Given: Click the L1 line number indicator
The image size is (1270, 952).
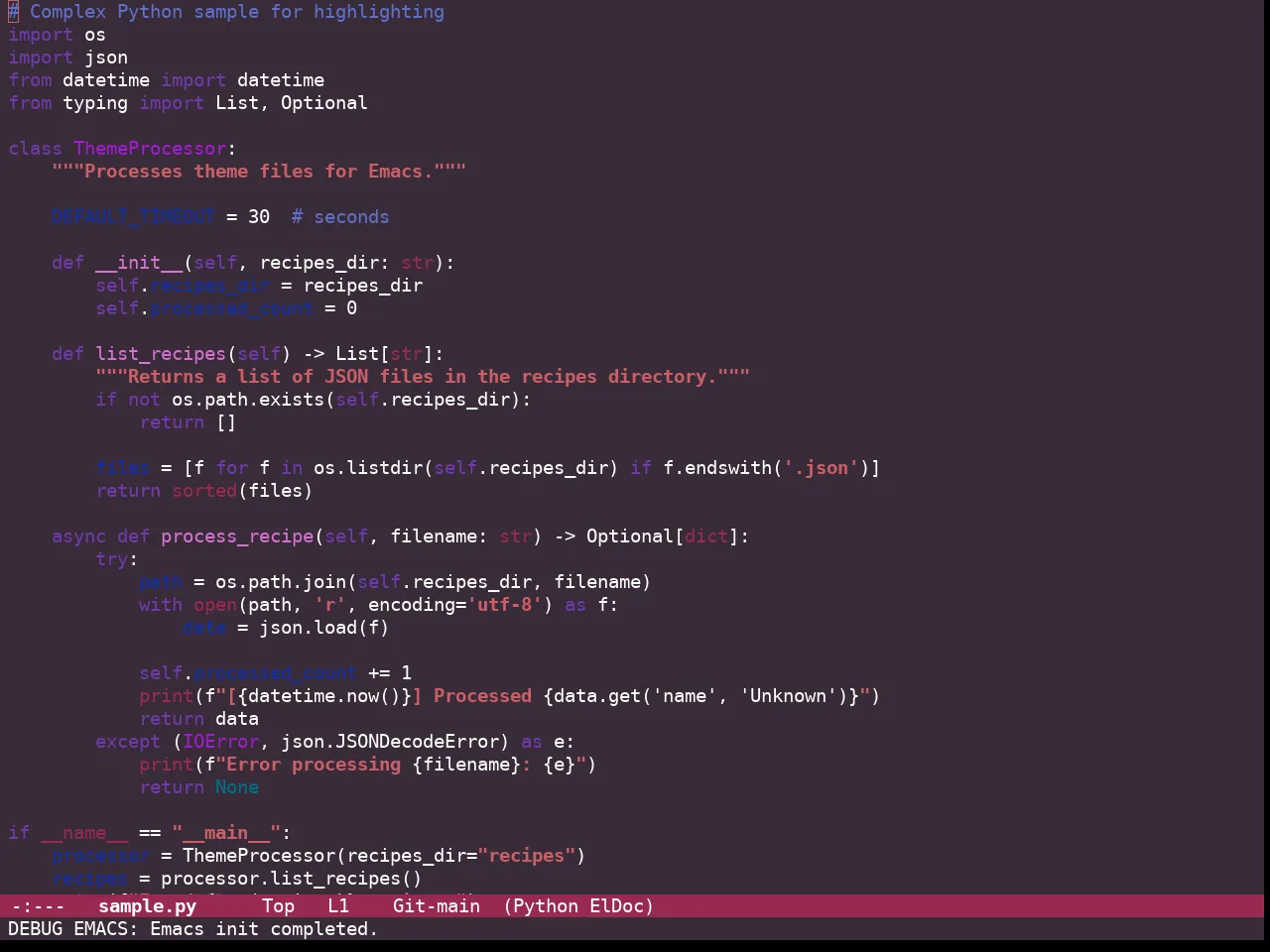Looking at the screenshot, I should pos(338,905).
